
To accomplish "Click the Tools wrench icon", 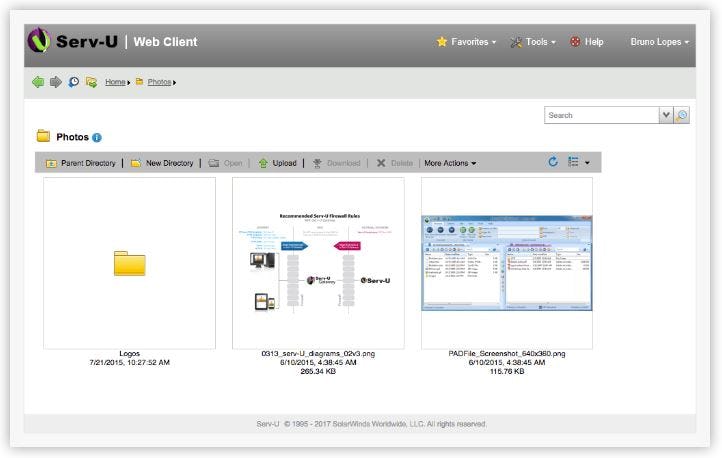I will (x=516, y=42).
